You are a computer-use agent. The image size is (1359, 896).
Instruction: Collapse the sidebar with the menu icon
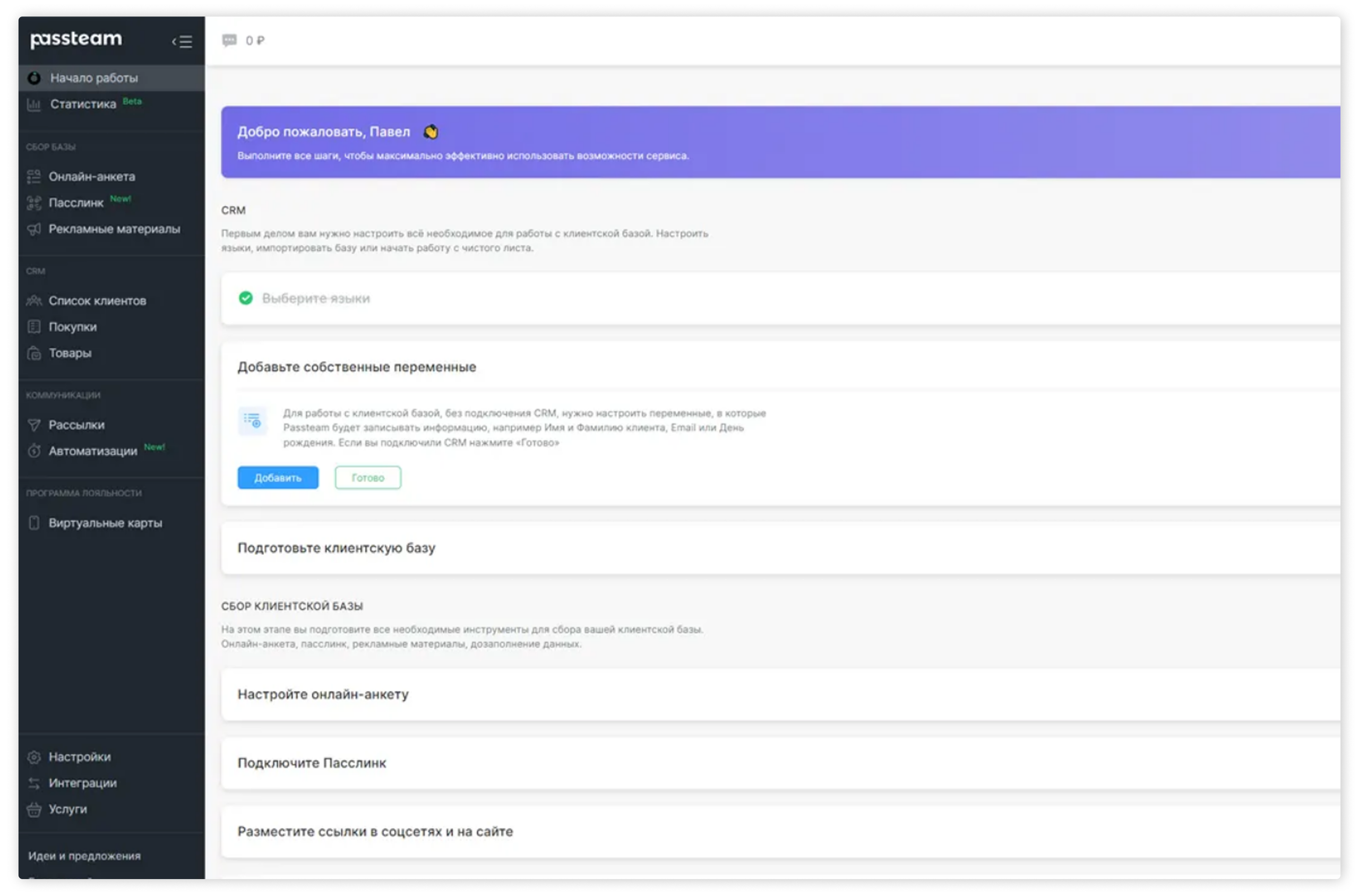[182, 41]
